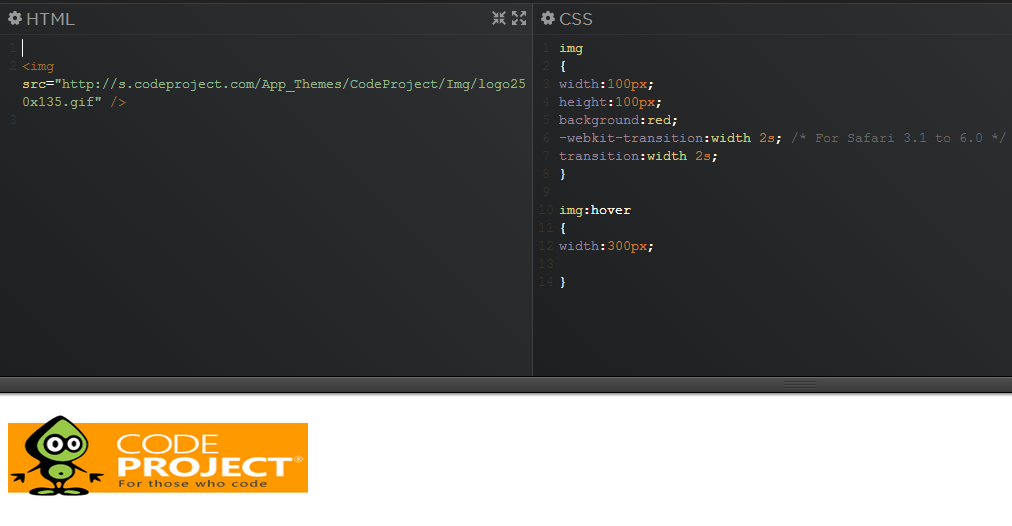
Task: Click the 'For Safari 3.1 to 6.0' comment
Action: (898, 138)
